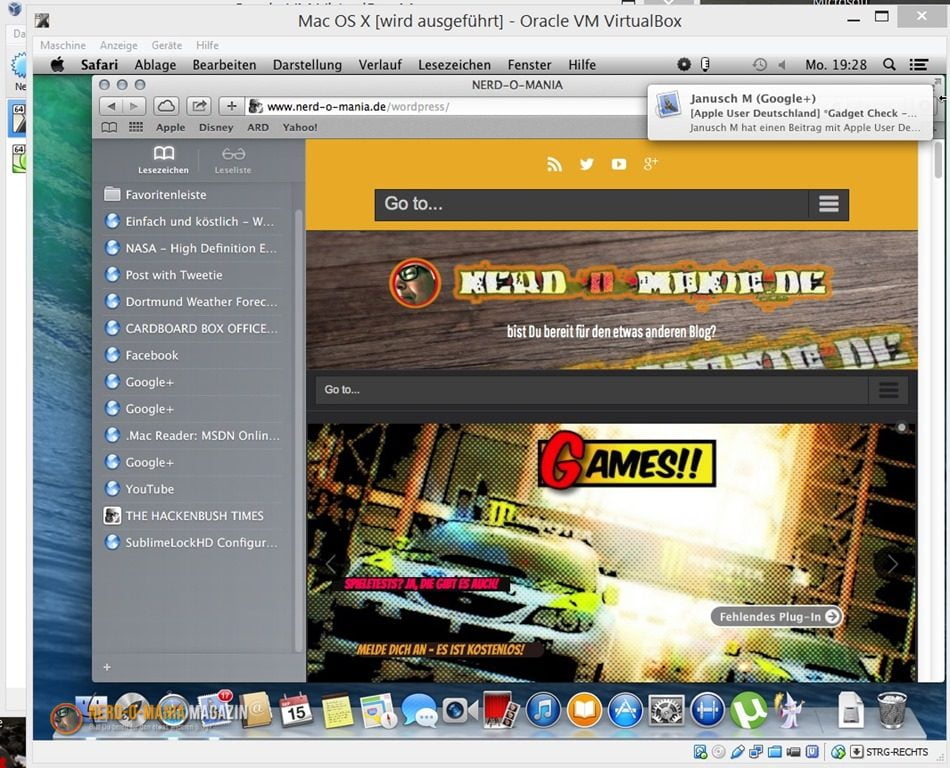This screenshot has height=768, width=950.
Task: Open the YouTube icon on website header
Action: (619, 164)
